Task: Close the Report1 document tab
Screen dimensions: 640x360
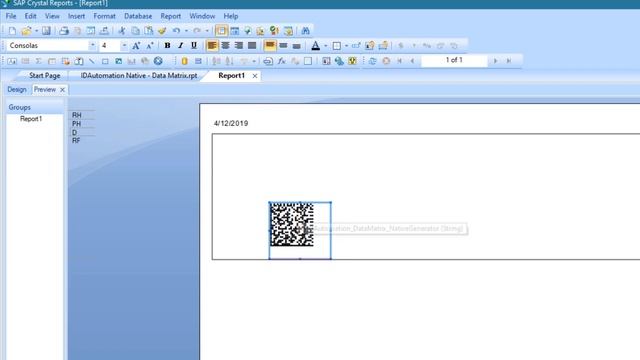Action: (255, 76)
